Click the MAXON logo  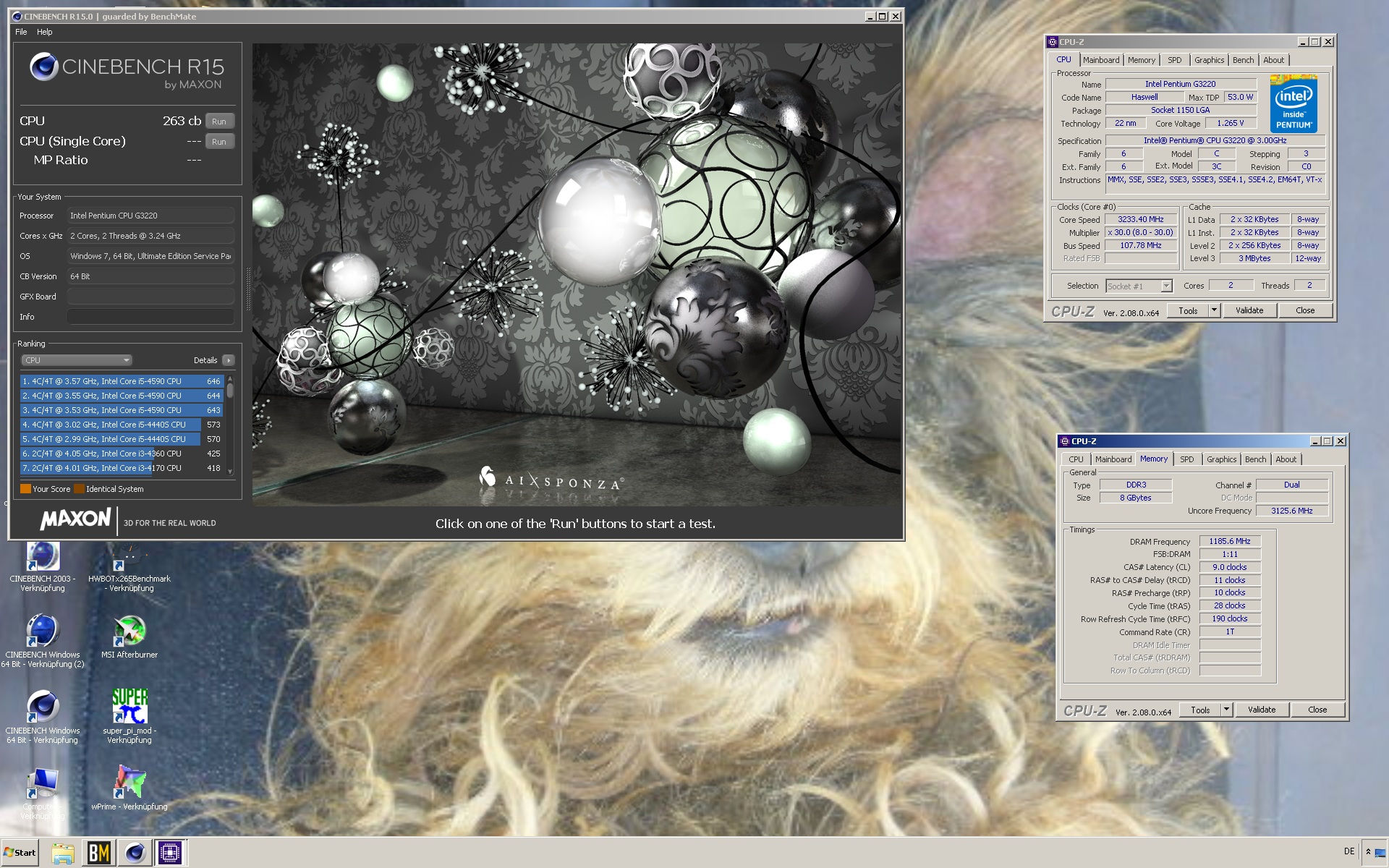tap(75, 519)
